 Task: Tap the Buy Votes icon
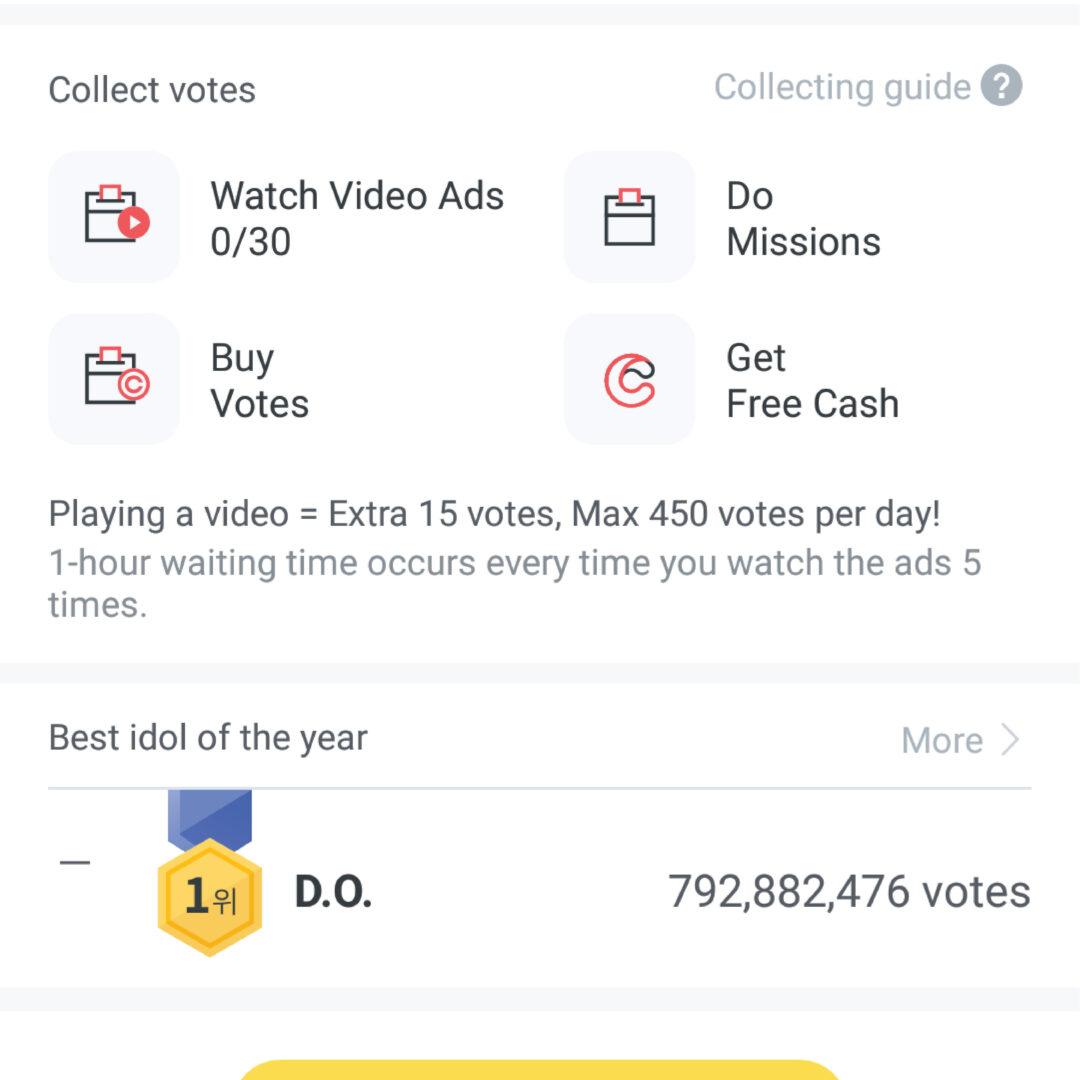(114, 379)
